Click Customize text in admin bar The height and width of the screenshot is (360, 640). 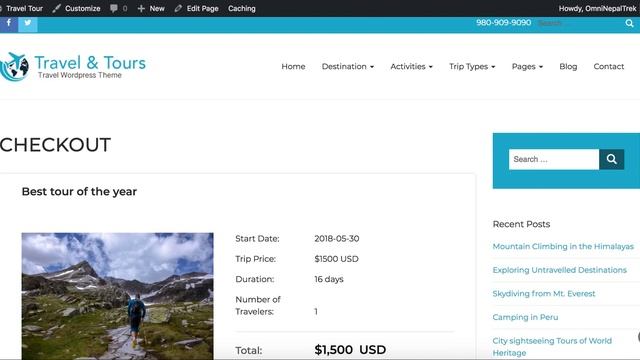tap(82, 9)
